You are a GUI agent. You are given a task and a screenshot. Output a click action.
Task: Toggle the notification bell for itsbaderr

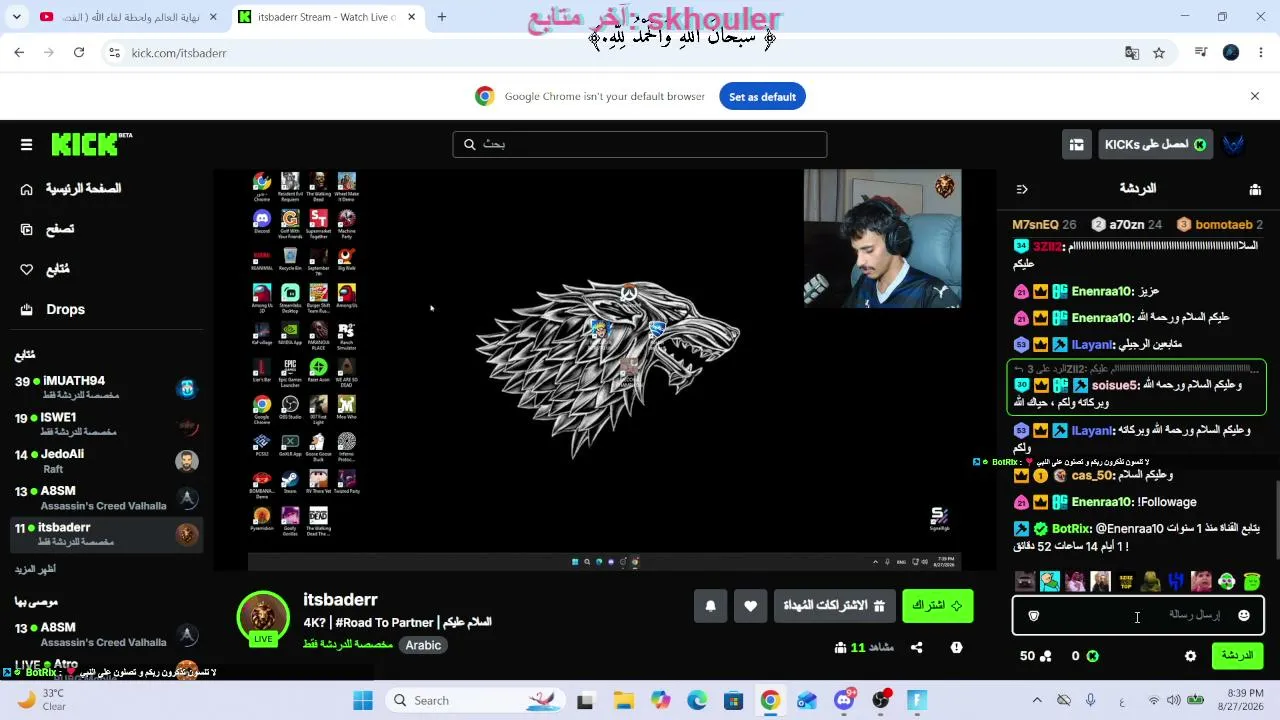(x=710, y=606)
